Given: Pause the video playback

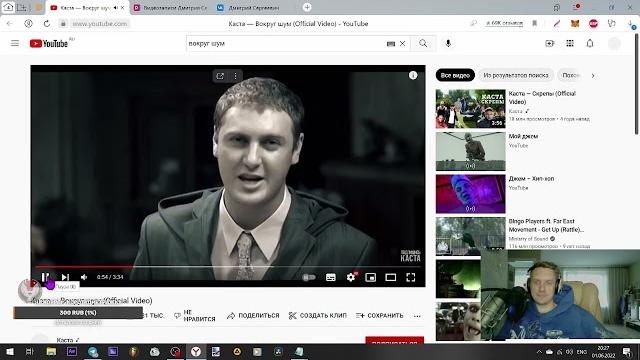Looking at the screenshot, I should 45,277.
